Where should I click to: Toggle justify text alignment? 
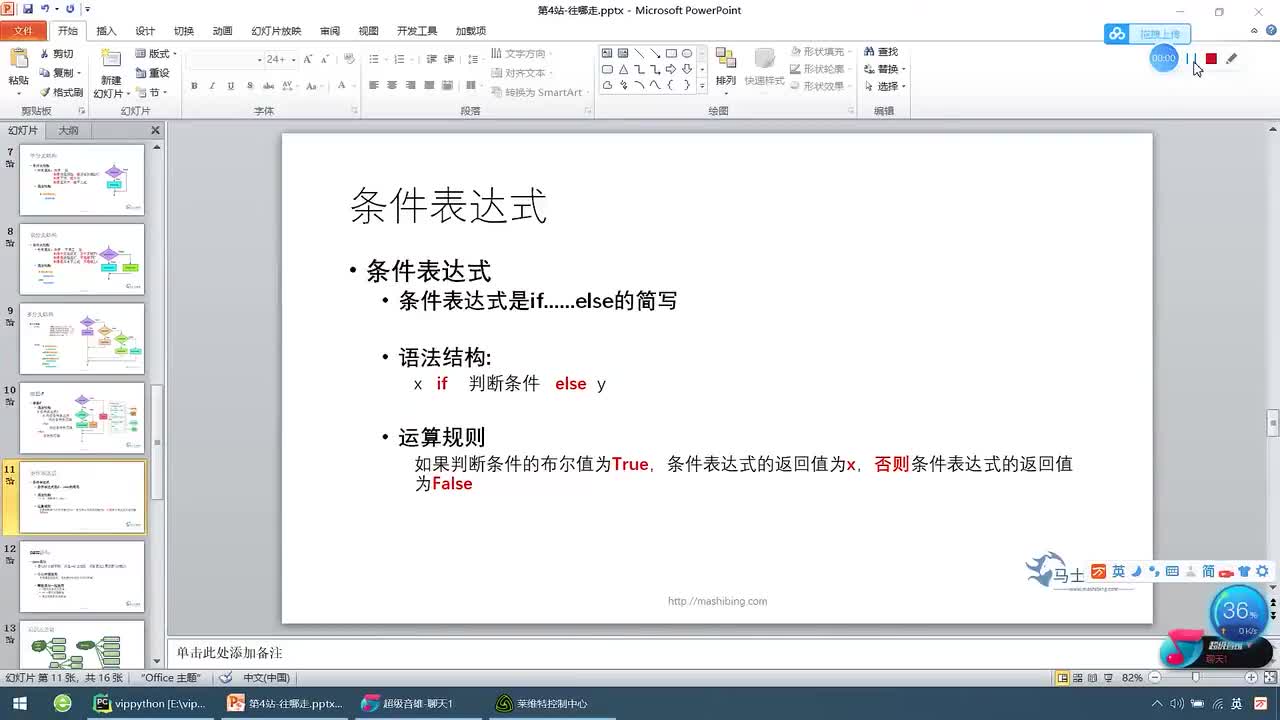point(430,85)
